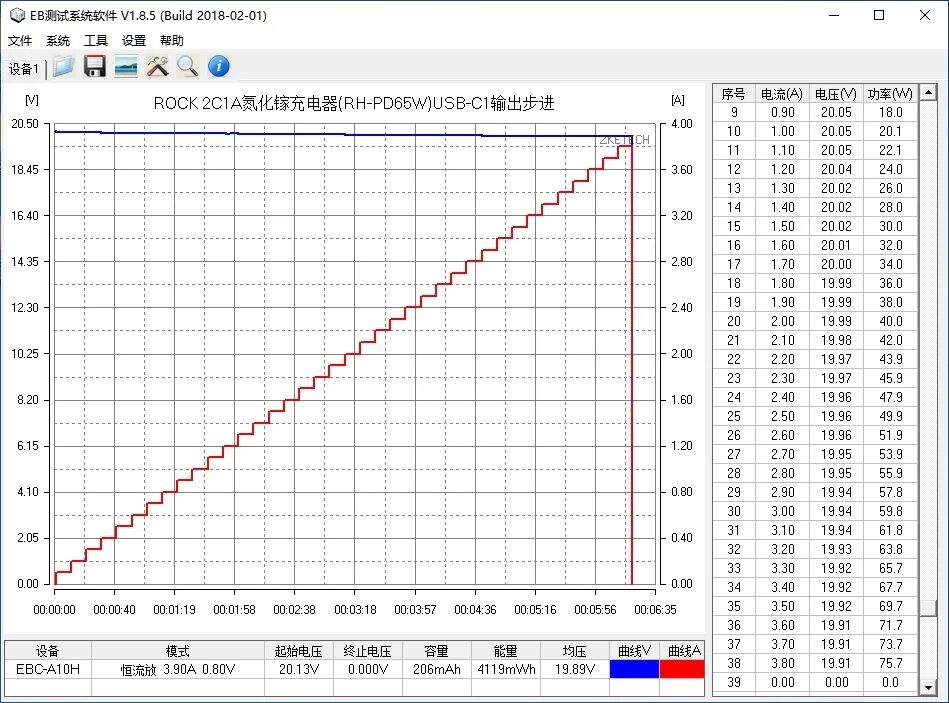Click the [V] axis unit label

tap(31, 100)
